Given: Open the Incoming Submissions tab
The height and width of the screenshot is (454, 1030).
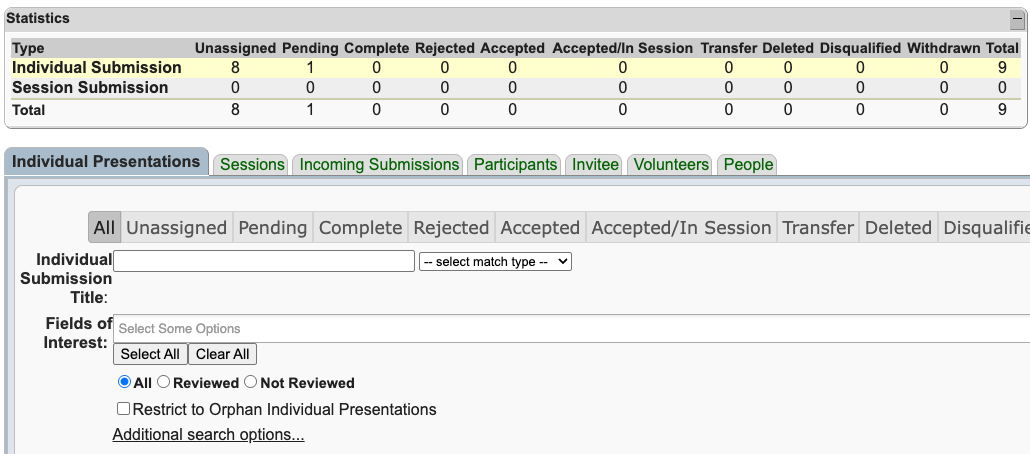Looking at the screenshot, I should click(379, 164).
